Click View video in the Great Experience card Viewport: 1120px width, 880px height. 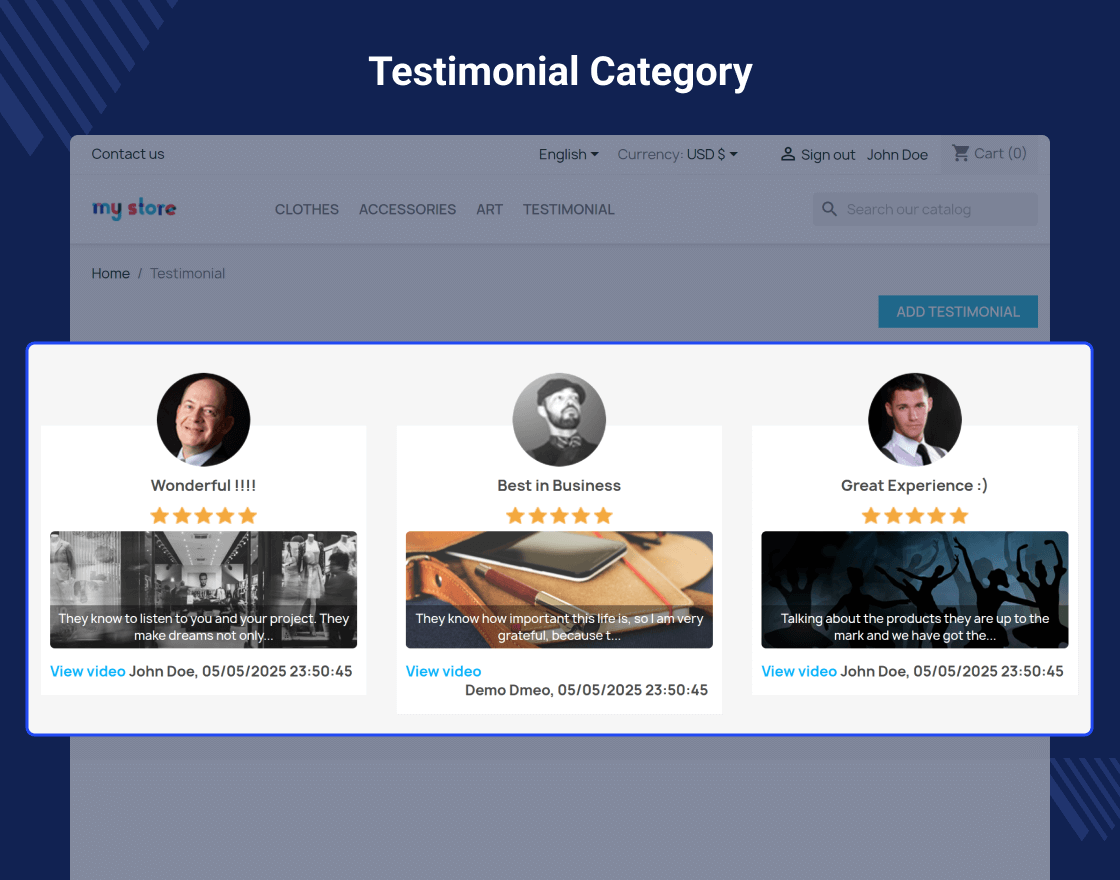(799, 671)
